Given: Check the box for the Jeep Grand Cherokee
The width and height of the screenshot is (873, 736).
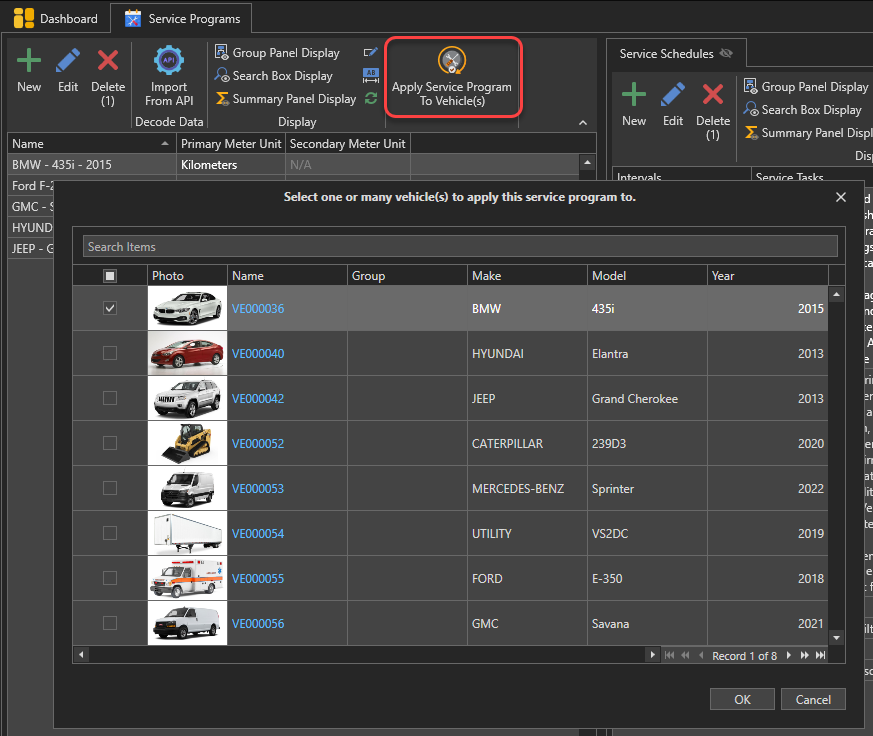Looking at the screenshot, I should 110,399.
